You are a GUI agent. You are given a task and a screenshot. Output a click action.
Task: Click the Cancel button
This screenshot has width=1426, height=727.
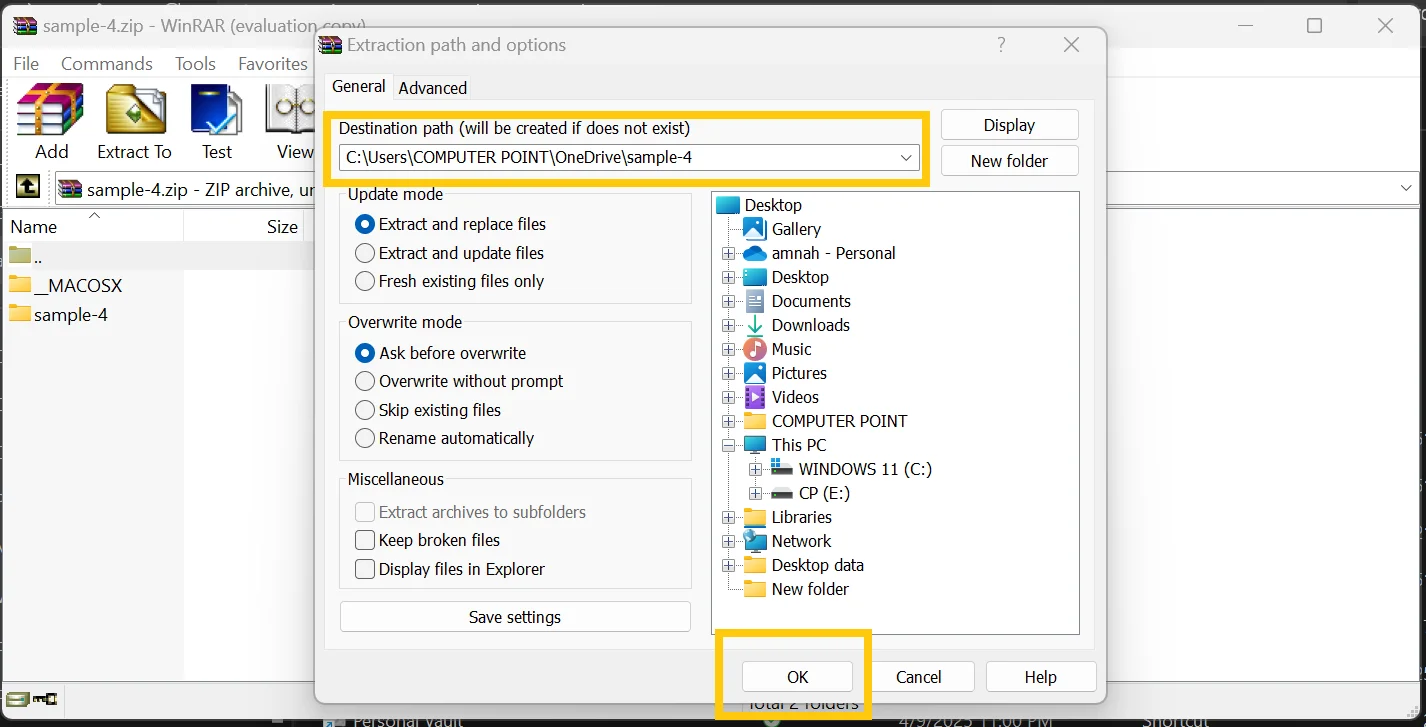coord(918,677)
